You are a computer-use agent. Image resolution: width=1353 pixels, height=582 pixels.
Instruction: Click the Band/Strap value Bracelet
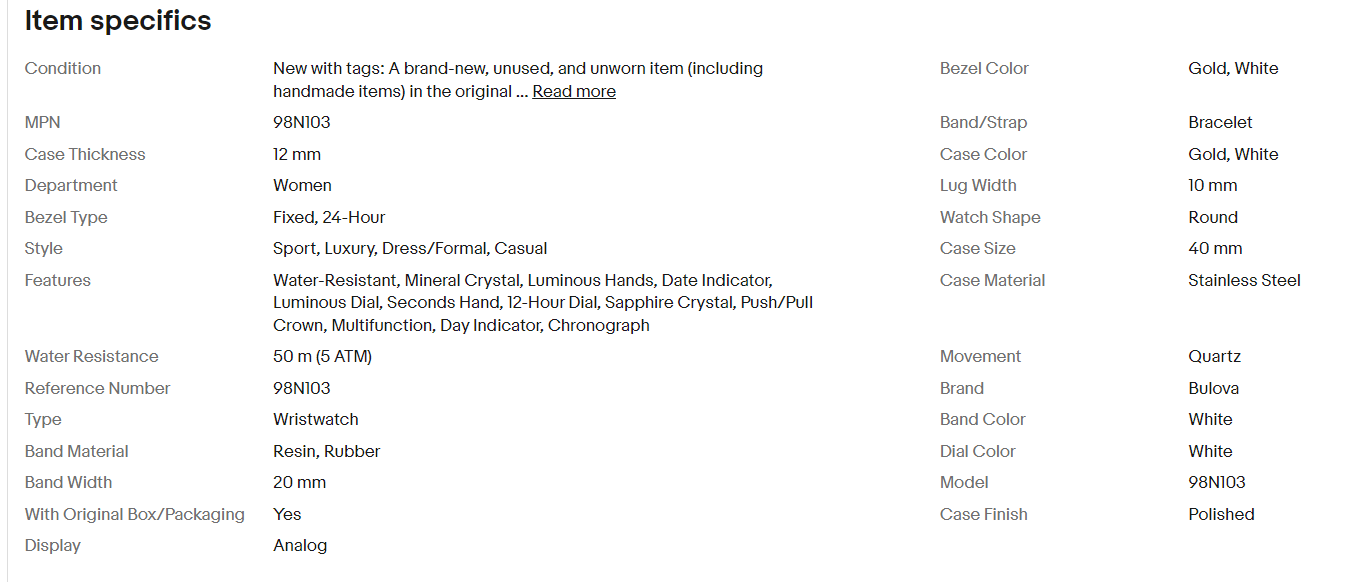(1220, 122)
